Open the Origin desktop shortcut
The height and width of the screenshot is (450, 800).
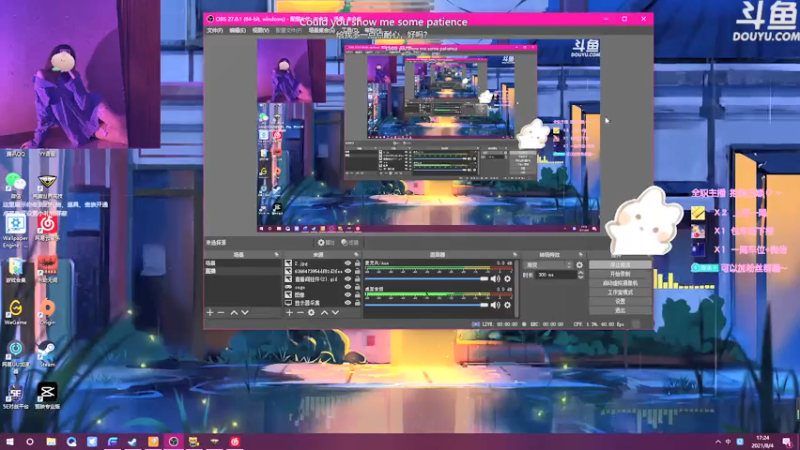[x=47, y=312]
